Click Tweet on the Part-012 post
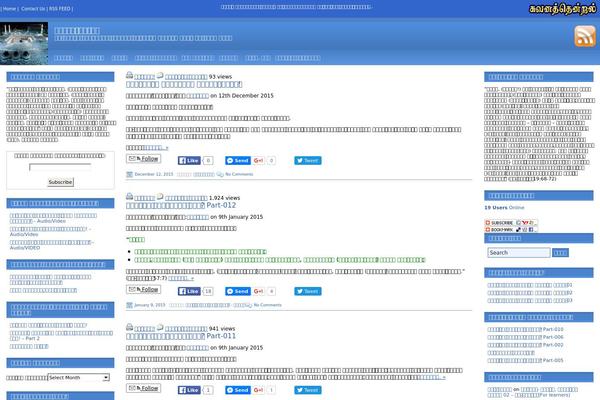 [x=308, y=291]
